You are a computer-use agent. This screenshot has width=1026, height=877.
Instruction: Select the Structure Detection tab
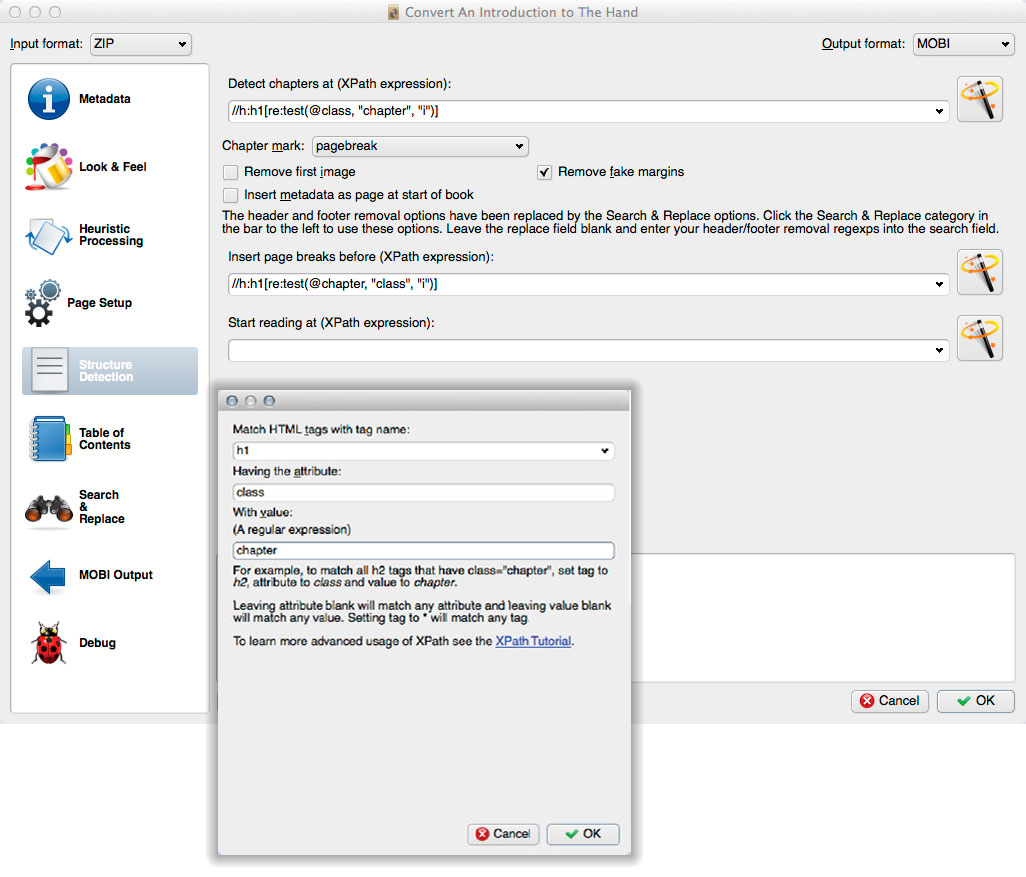(110, 371)
